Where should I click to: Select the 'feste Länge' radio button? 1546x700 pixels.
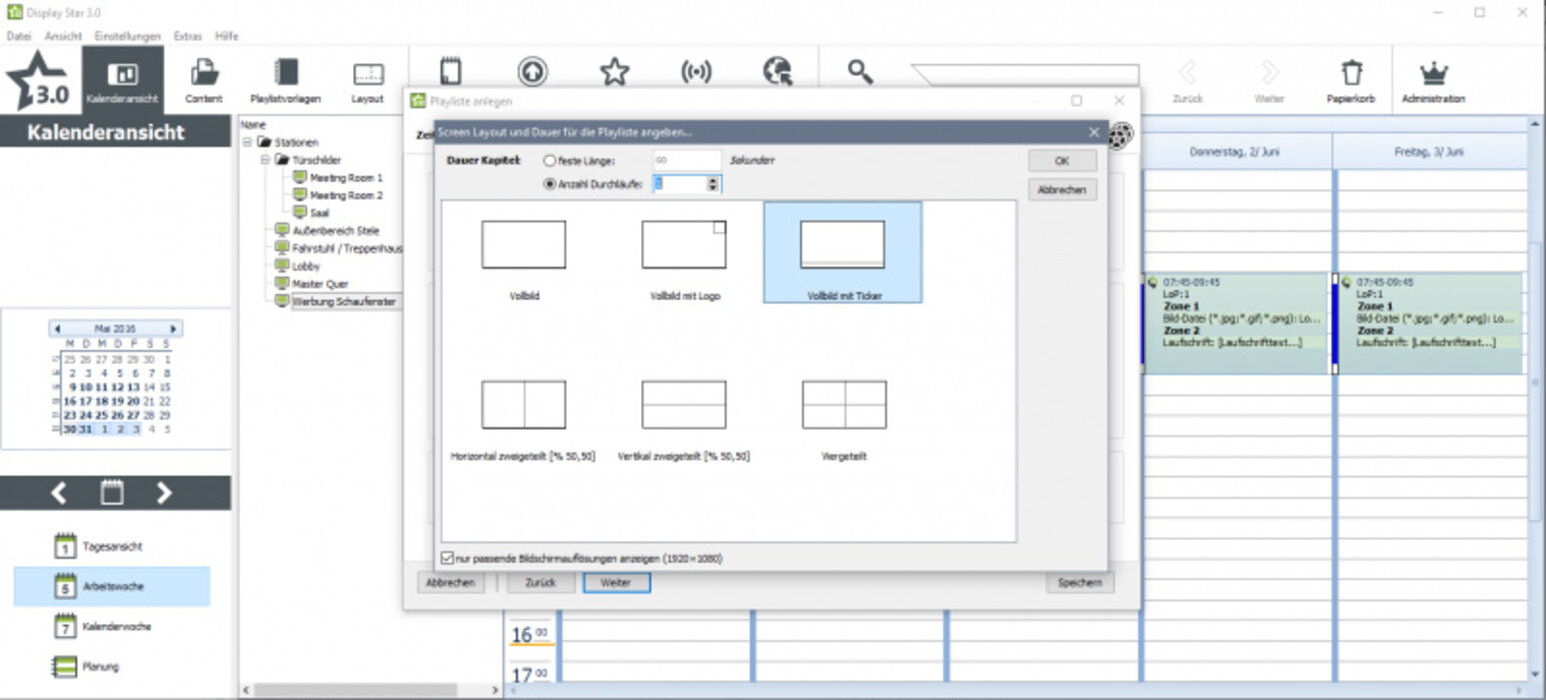(x=549, y=161)
